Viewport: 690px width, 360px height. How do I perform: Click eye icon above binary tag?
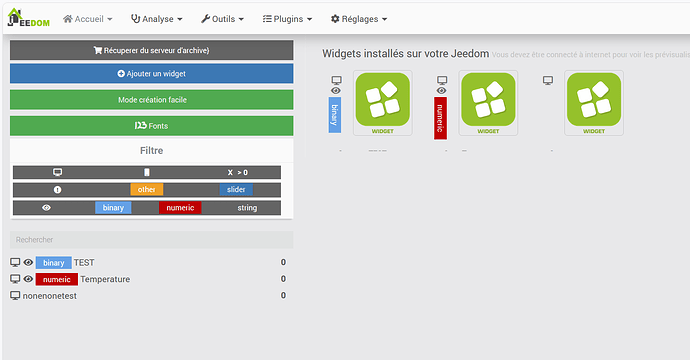336,91
